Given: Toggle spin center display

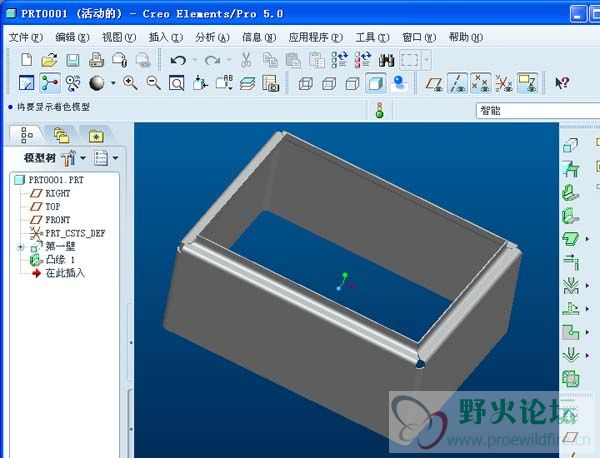Looking at the screenshot, I should (x=49, y=83).
